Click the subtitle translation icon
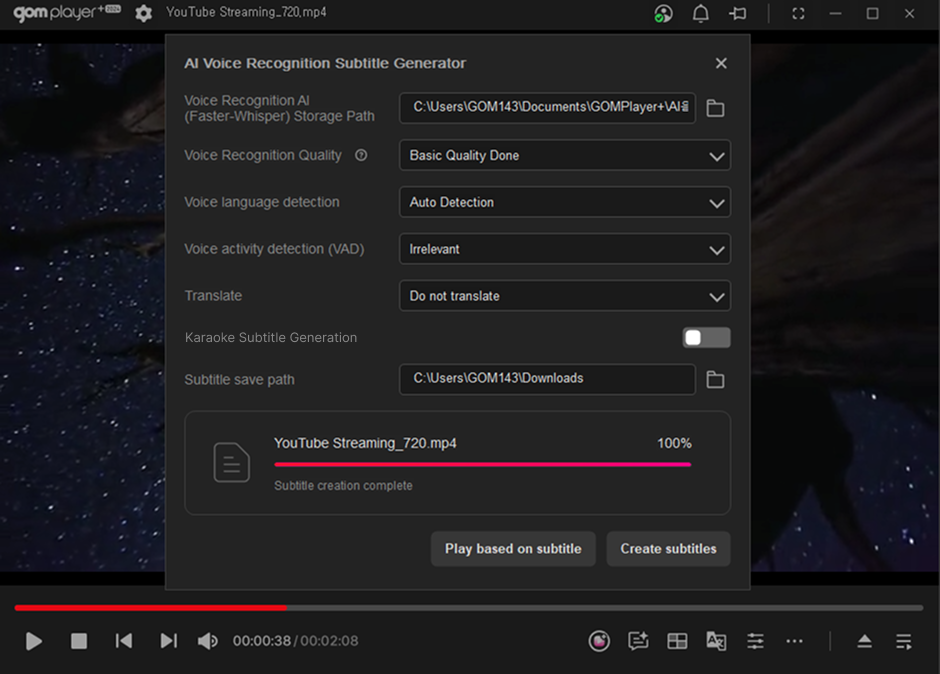940x674 pixels. [716, 641]
